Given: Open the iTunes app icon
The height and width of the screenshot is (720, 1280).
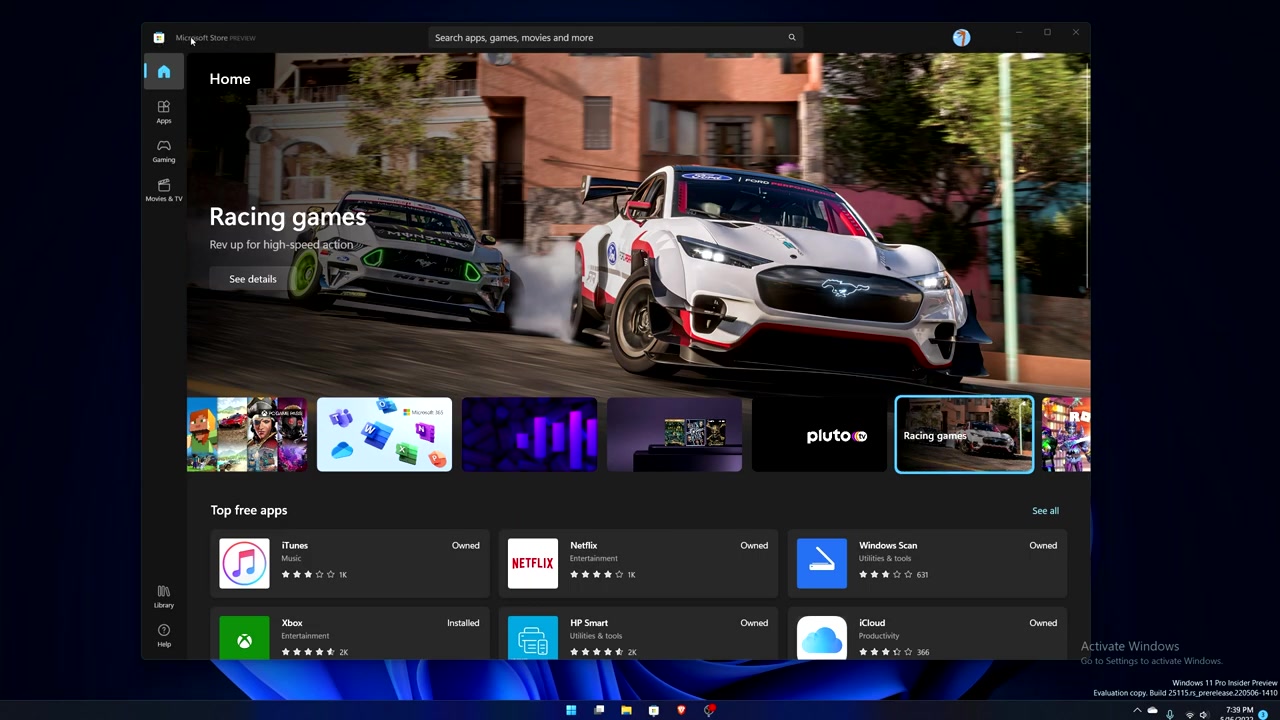Looking at the screenshot, I should pyautogui.click(x=244, y=563).
